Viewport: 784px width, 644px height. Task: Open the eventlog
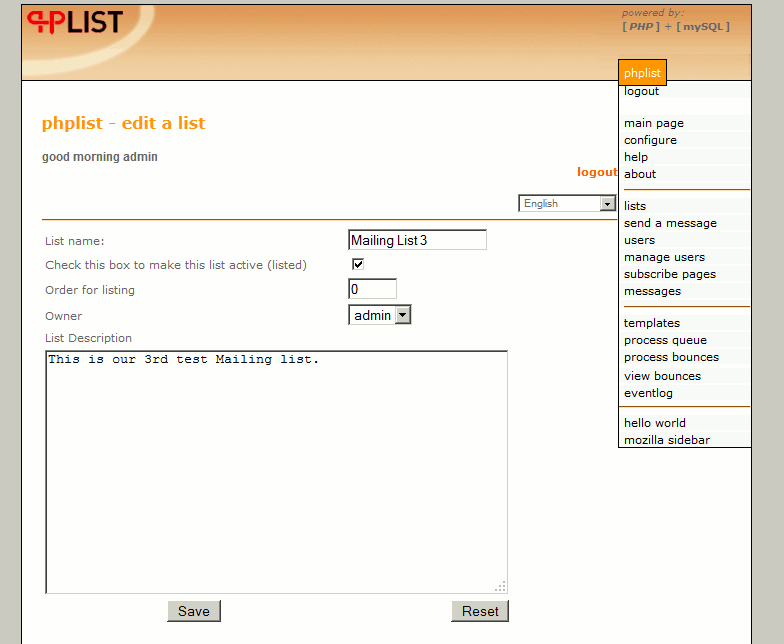648,393
